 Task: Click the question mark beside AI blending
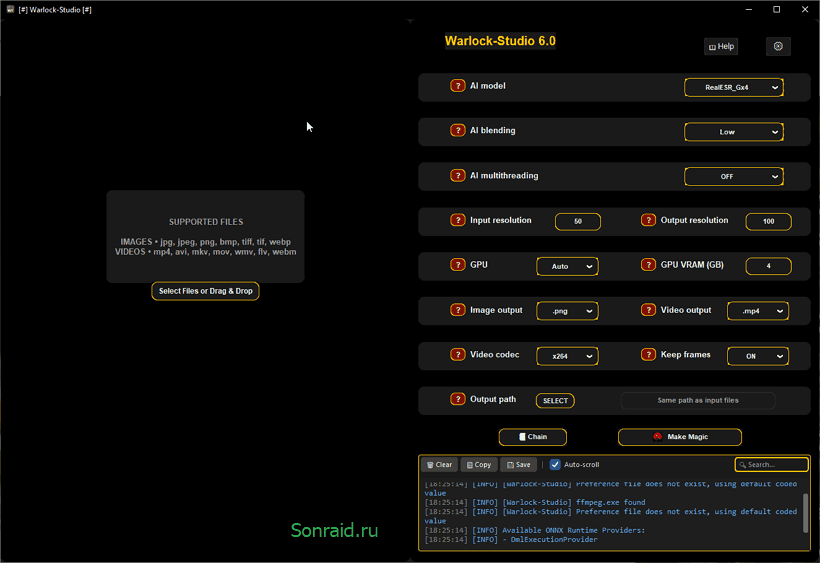click(458, 130)
